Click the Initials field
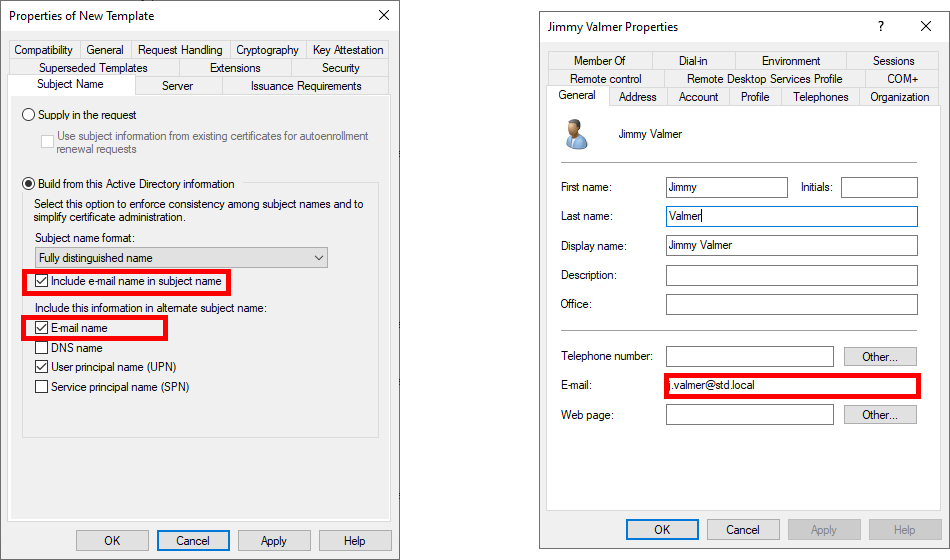This screenshot has width=950, height=560. [879, 187]
